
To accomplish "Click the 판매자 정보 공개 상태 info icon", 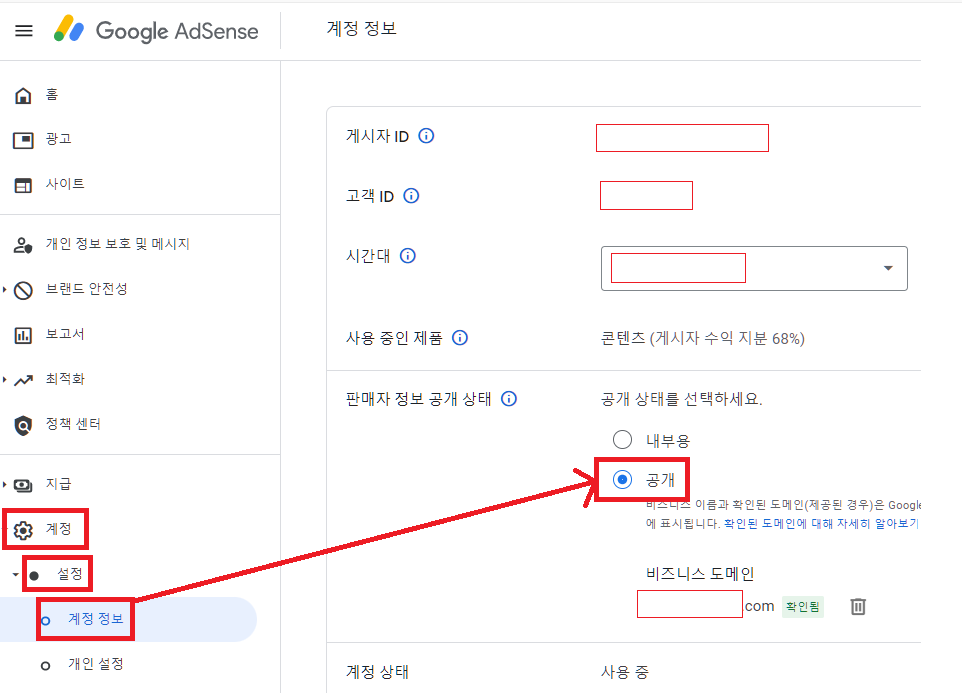I will (509, 399).
